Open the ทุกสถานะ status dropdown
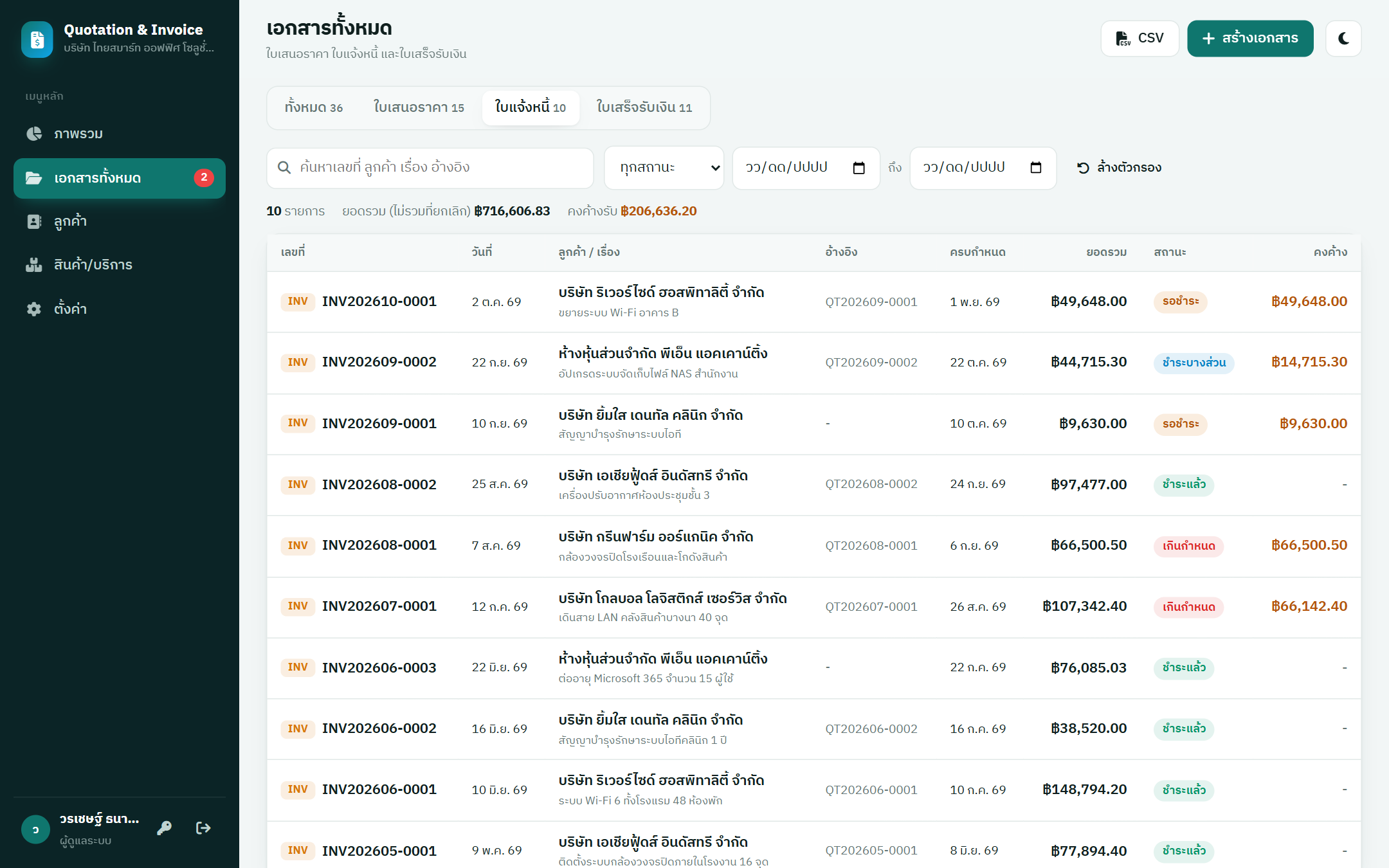This screenshot has width=1389, height=868. pyautogui.click(x=664, y=168)
